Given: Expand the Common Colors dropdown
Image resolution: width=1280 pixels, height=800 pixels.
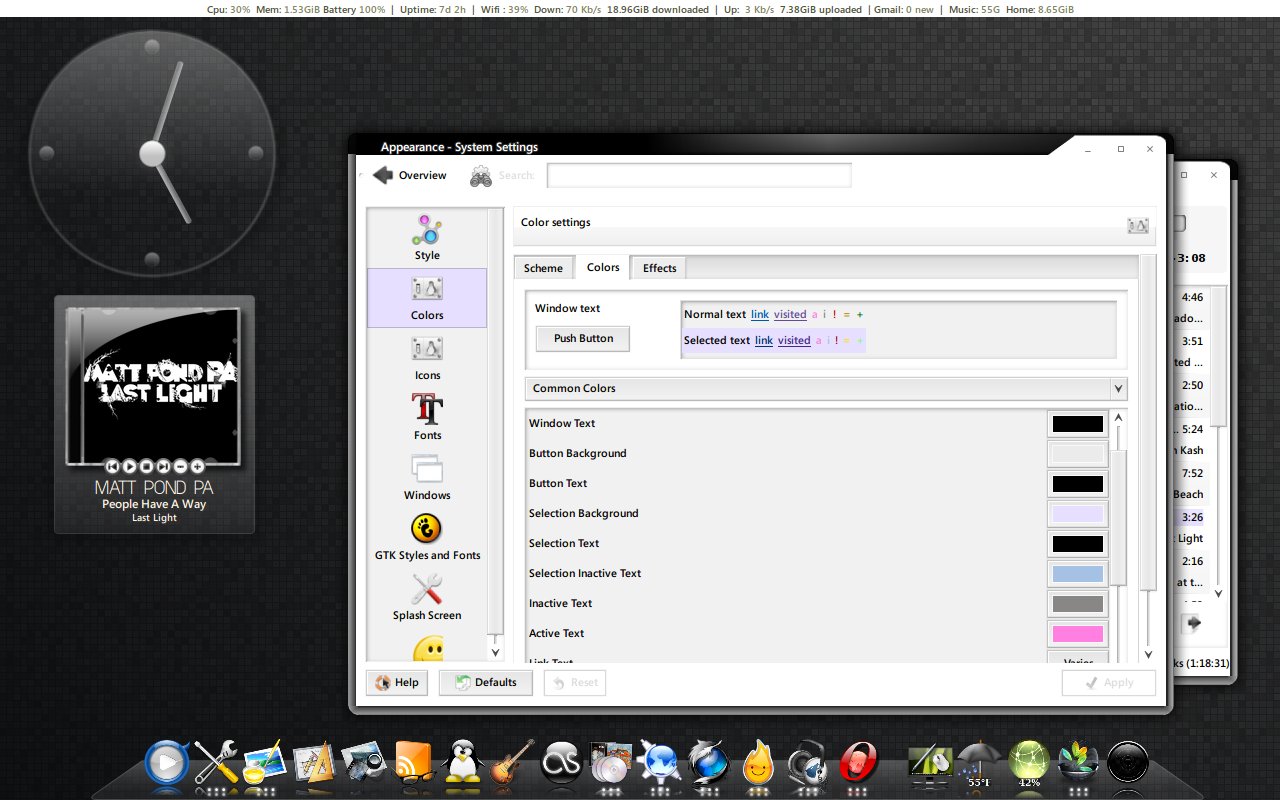Looking at the screenshot, I should 826,388.
